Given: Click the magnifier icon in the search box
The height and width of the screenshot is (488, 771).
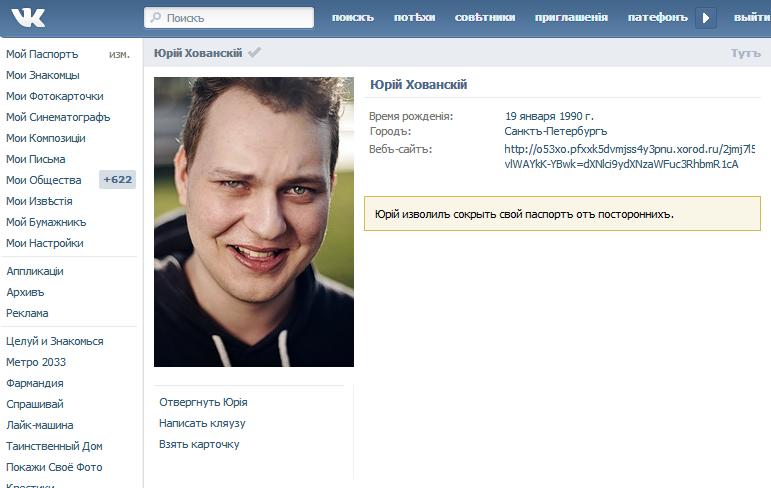Looking at the screenshot, I should point(155,18).
